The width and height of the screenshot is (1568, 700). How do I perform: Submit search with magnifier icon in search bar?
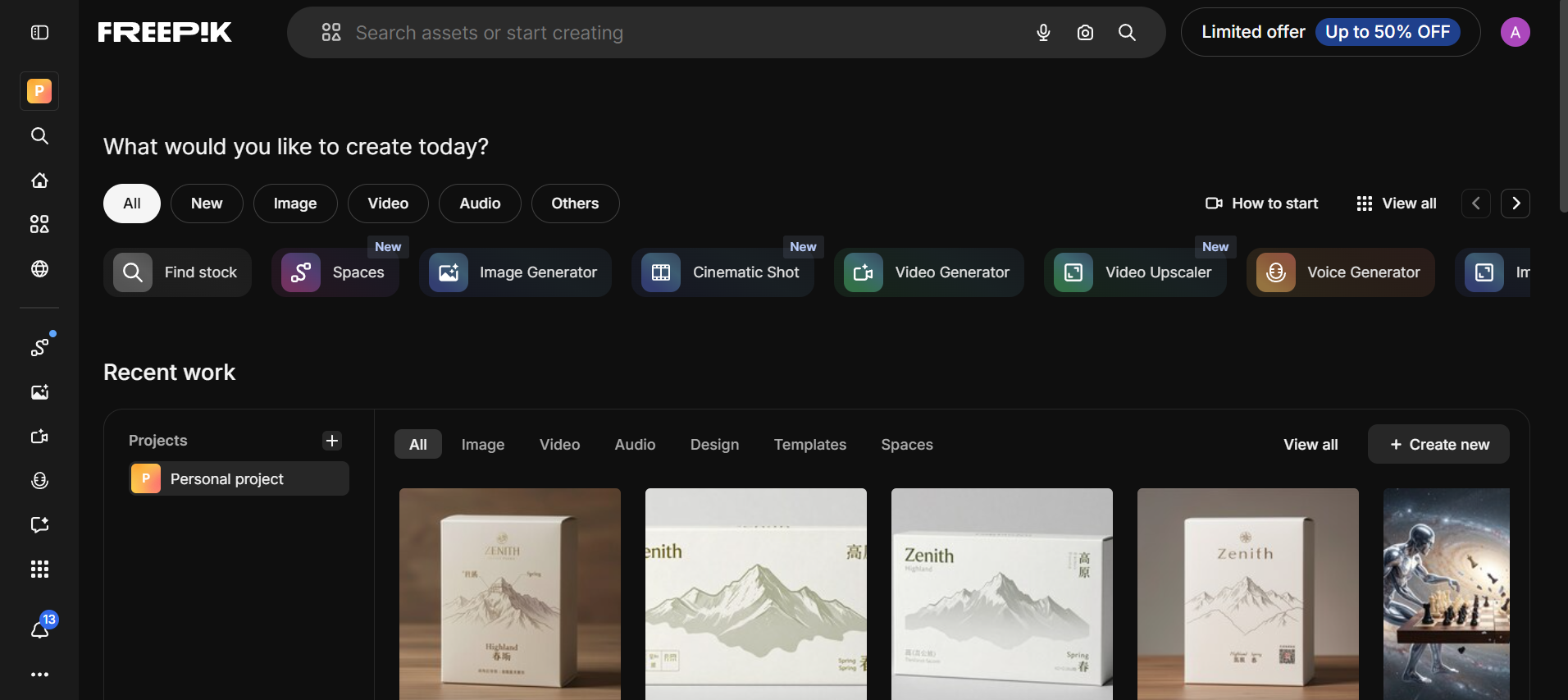(1128, 33)
